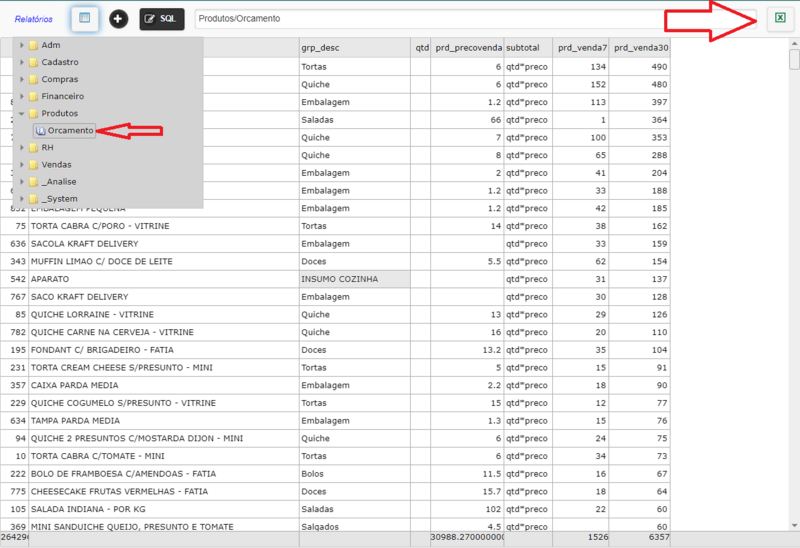Screen dimensions: 800x548
Task: Click the Cadastro tree label
Action: click(x=60, y=62)
